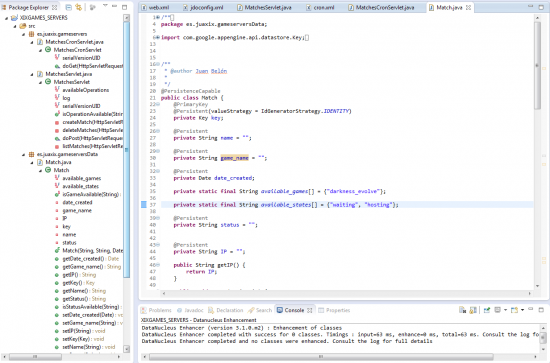The image size is (550, 363).
Task: Close the Package Explorer view tab
Action: pyautogui.click(x=54, y=7)
